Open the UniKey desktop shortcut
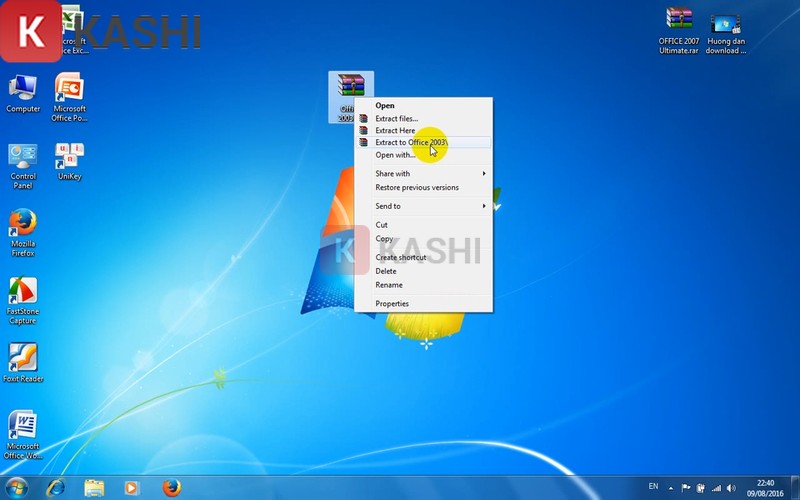Viewport: 800px width, 500px height. click(69, 159)
